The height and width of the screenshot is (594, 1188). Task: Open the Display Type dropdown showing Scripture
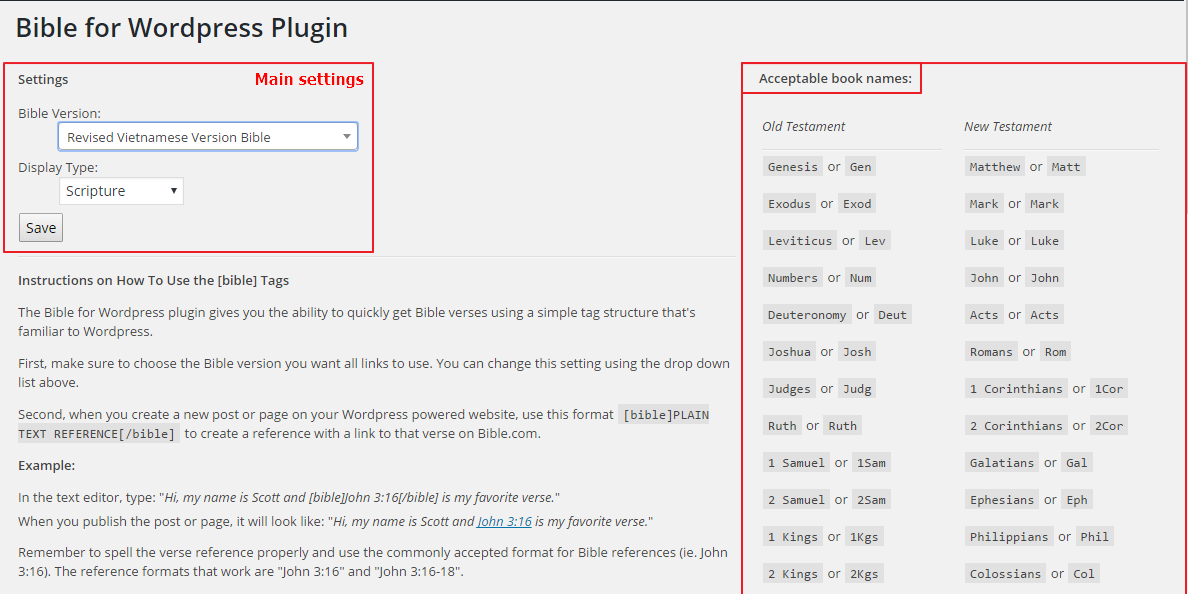coord(121,191)
